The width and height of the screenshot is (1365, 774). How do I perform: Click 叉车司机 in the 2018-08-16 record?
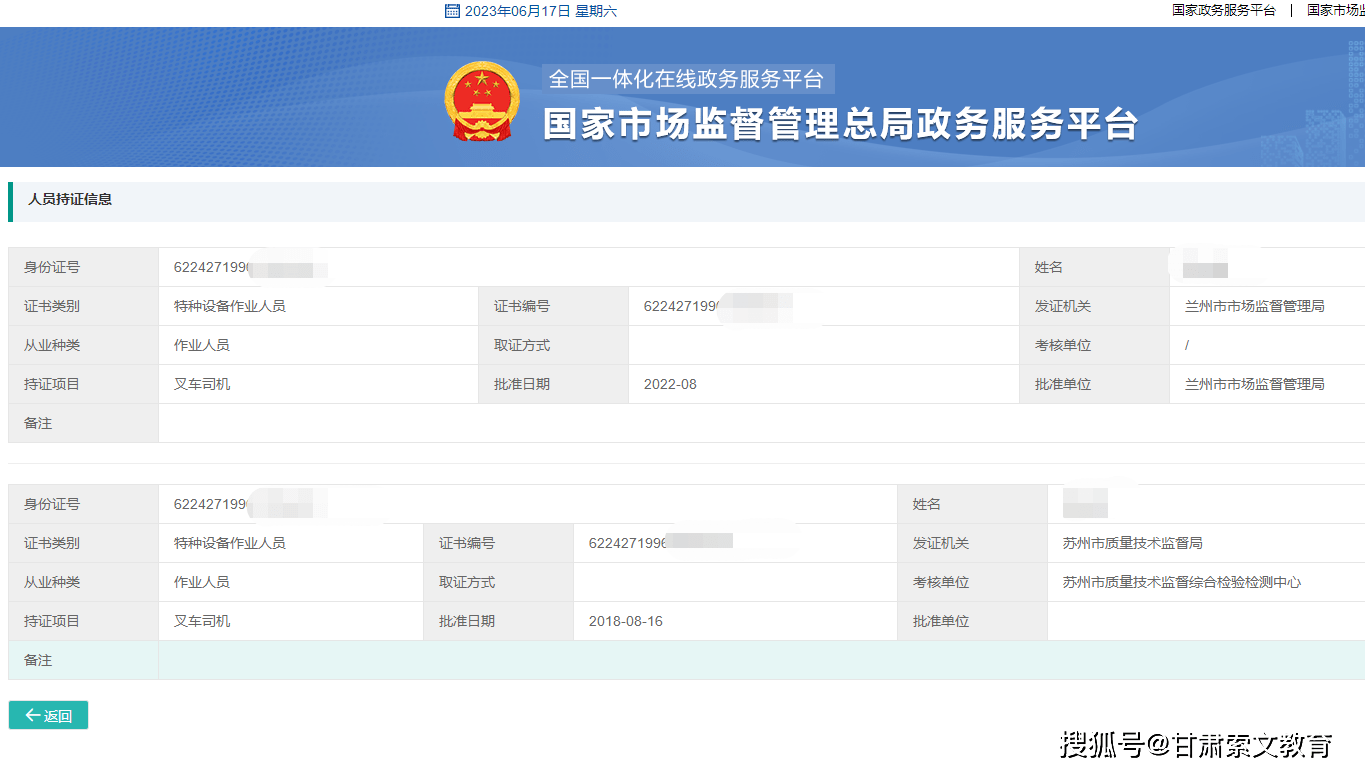(x=202, y=621)
